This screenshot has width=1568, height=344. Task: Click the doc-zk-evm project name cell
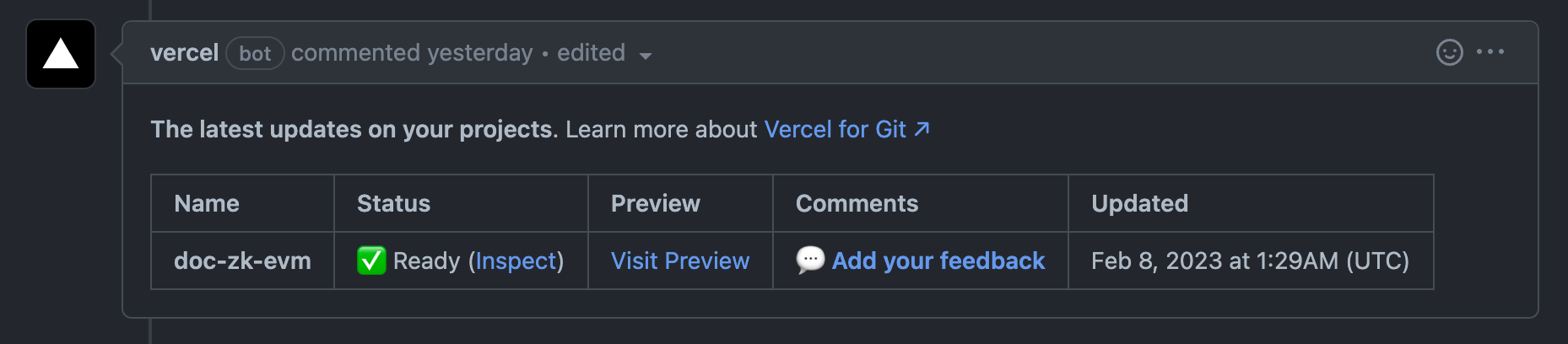point(242,261)
